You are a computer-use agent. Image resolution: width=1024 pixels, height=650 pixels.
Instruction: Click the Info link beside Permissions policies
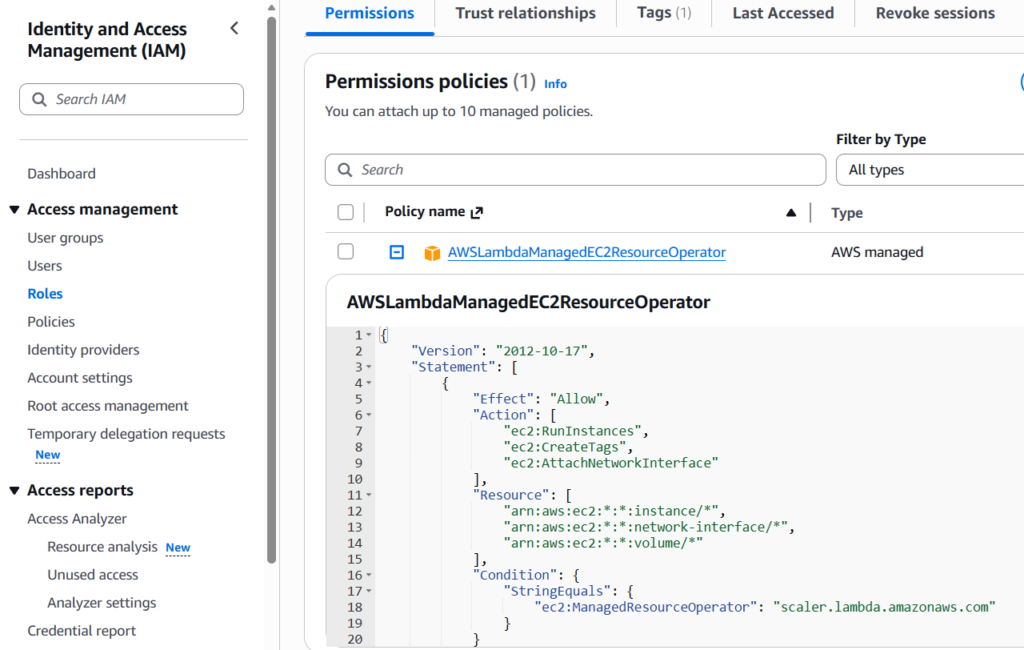(x=555, y=84)
